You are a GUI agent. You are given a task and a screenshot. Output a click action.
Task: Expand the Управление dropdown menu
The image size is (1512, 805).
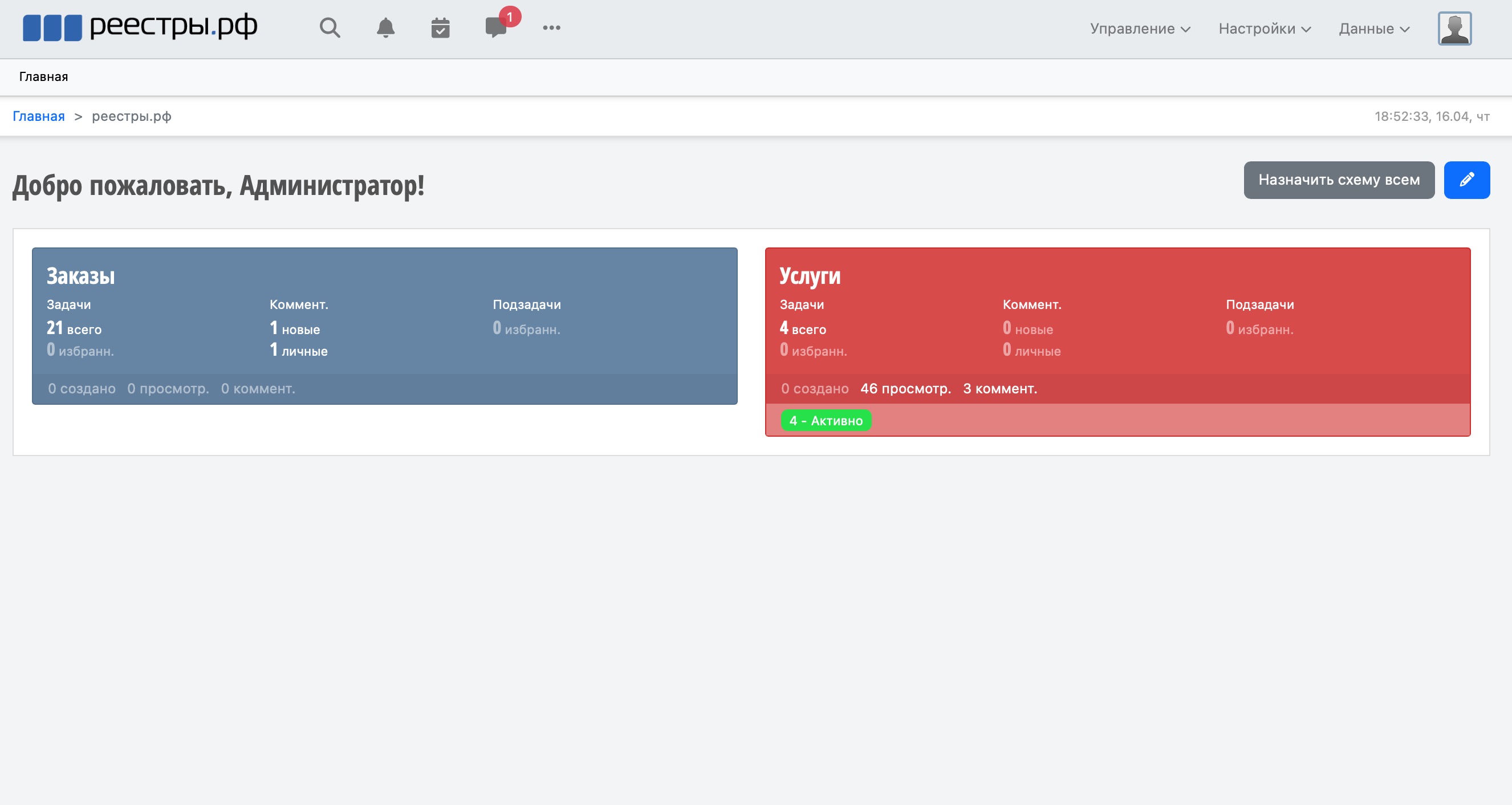click(x=1140, y=29)
